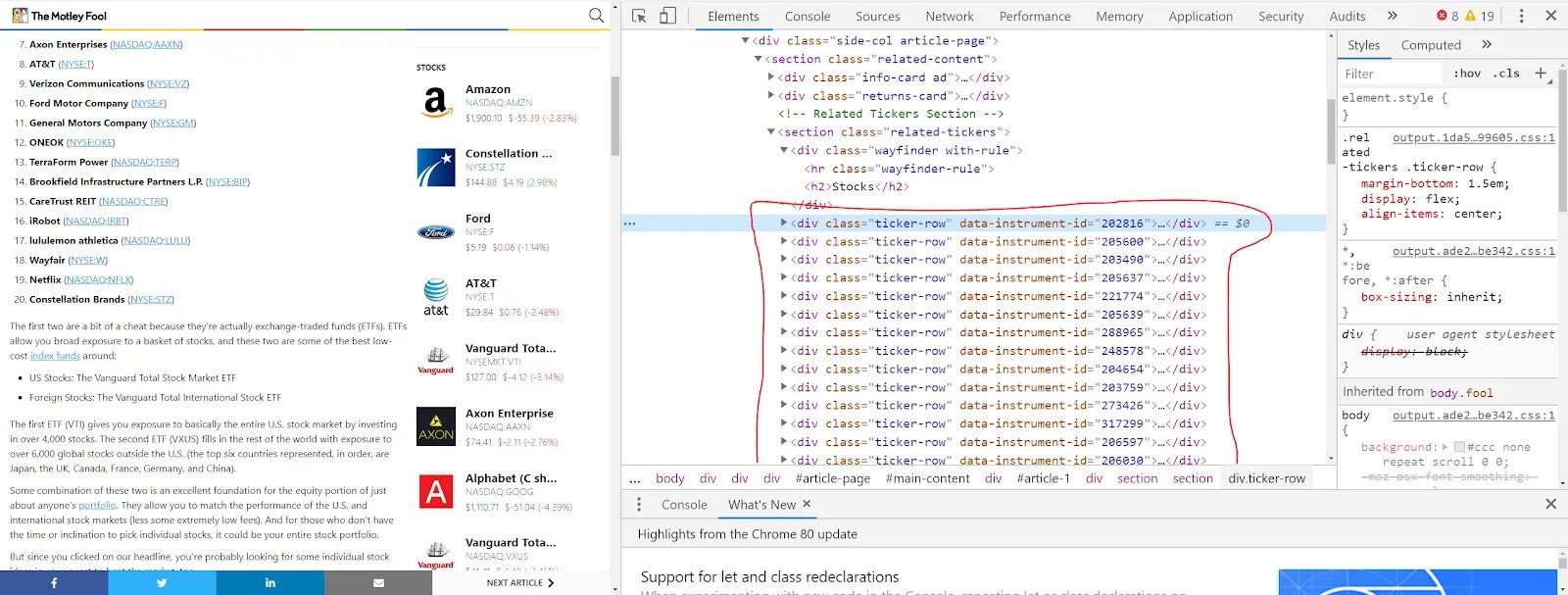Collapse the wayfinder with-rule div node

pos(783,150)
